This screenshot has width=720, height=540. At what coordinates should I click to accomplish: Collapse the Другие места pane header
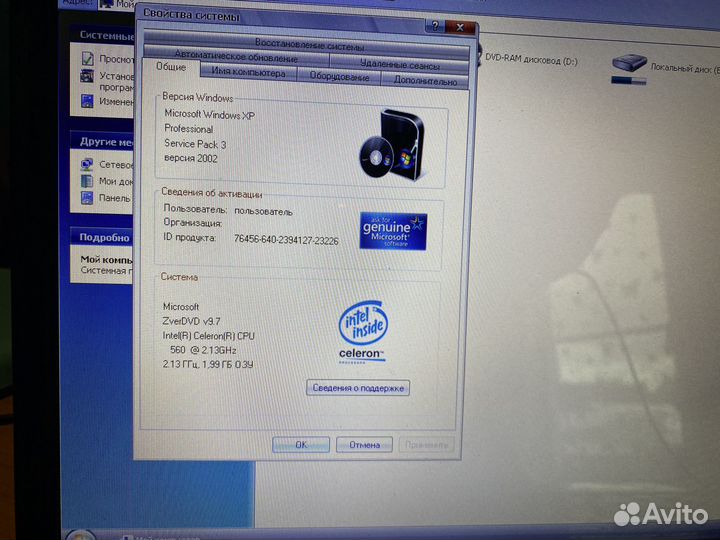(103, 141)
